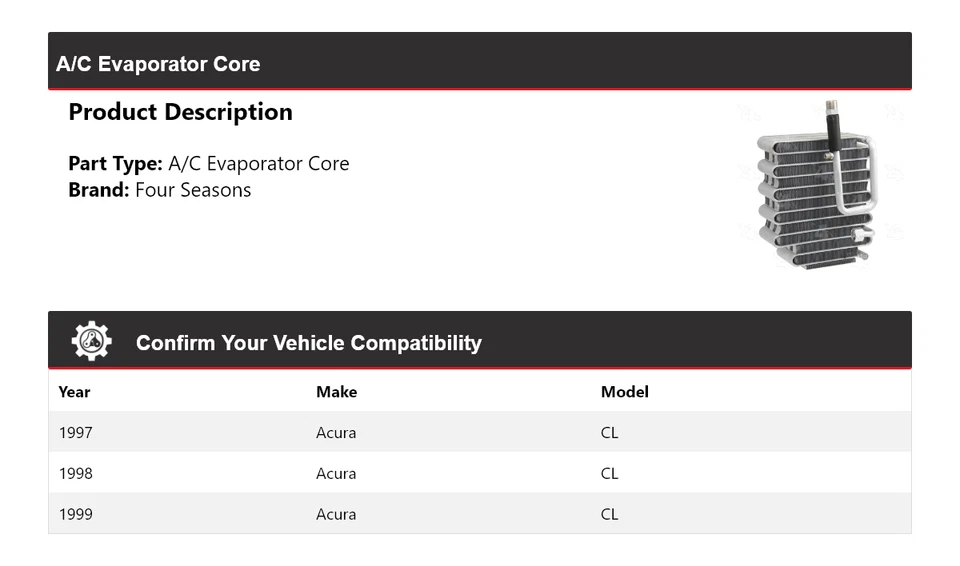Click the CL model in 1997 row
The width and height of the screenshot is (960, 566).
pyautogui.click(x=609, y=433)
